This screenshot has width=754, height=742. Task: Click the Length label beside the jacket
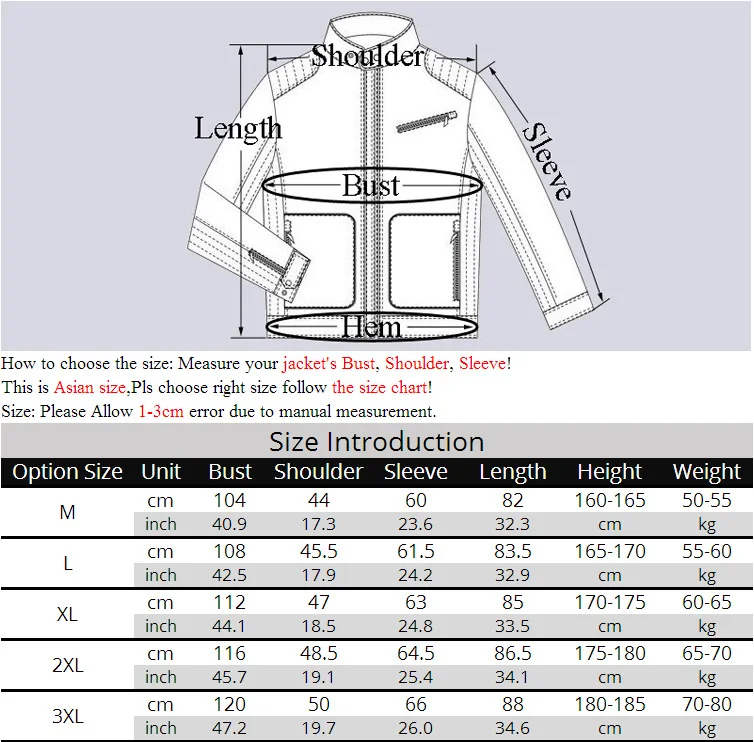[238, 129]
